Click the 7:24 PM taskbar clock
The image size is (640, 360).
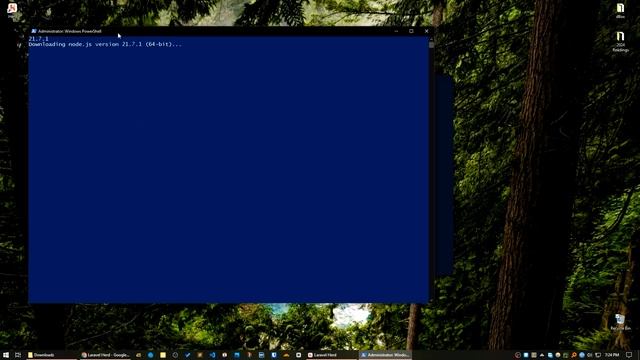tap(612, 355)
